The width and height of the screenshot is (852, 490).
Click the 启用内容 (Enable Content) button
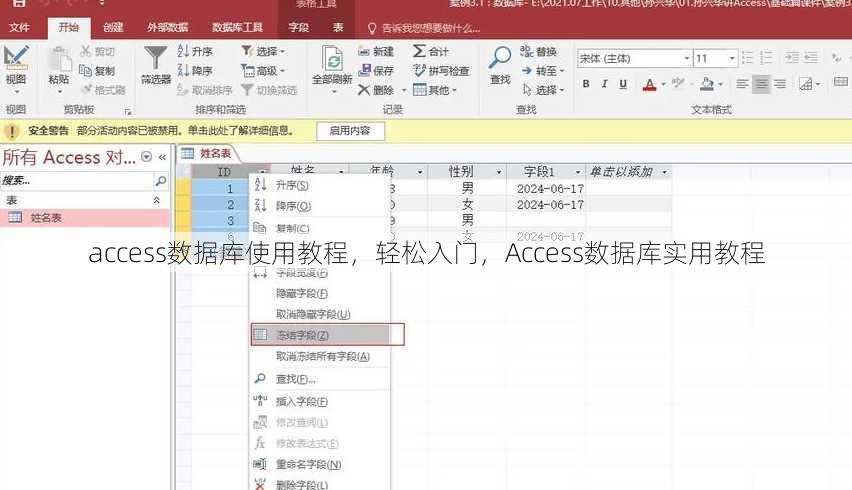(350, 131)
